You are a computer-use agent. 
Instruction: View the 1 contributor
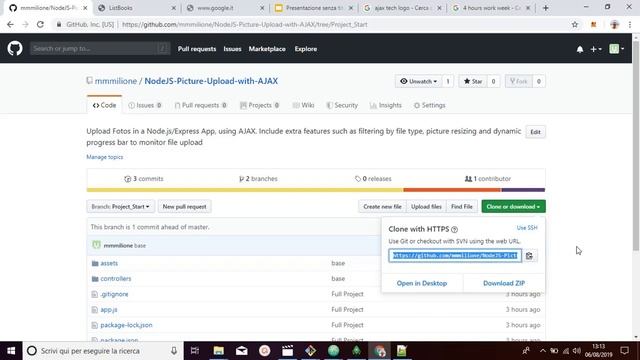pos(488,179)
